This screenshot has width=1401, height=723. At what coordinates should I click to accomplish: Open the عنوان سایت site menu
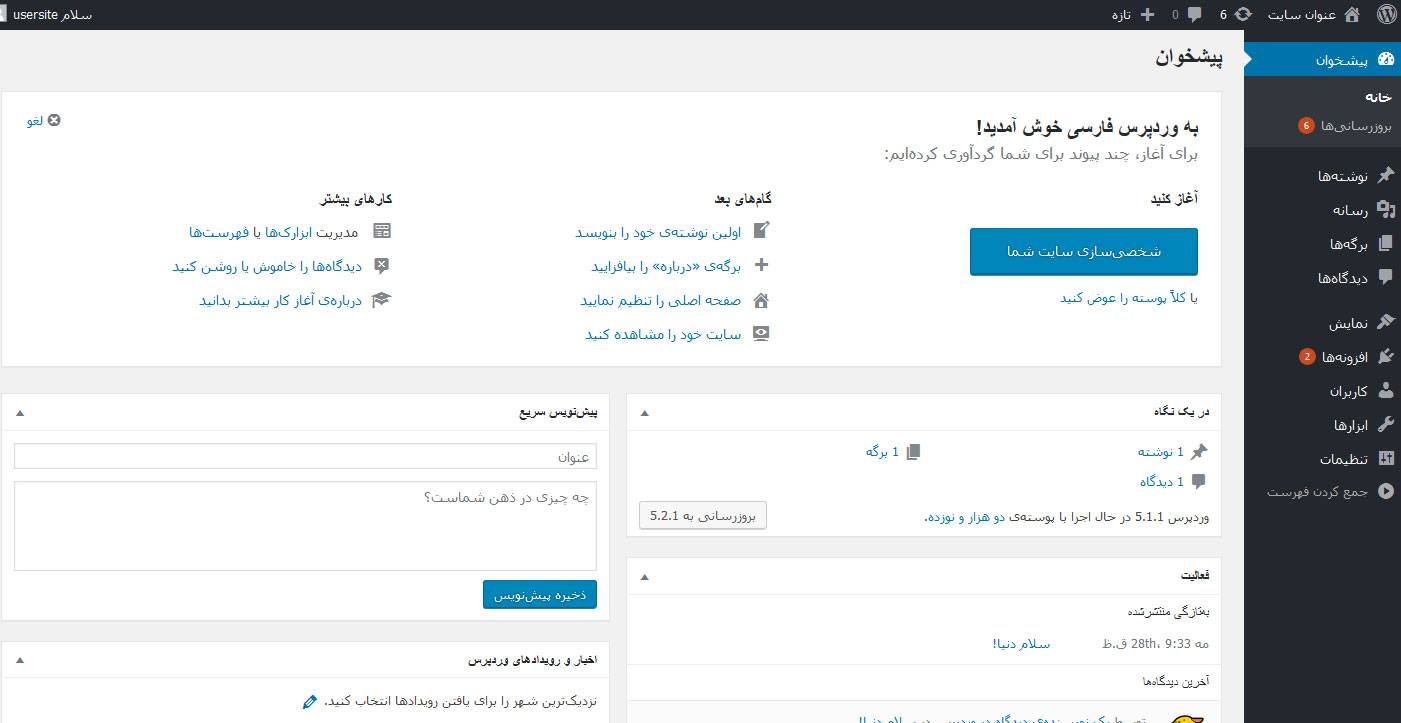click(1315, 15)
